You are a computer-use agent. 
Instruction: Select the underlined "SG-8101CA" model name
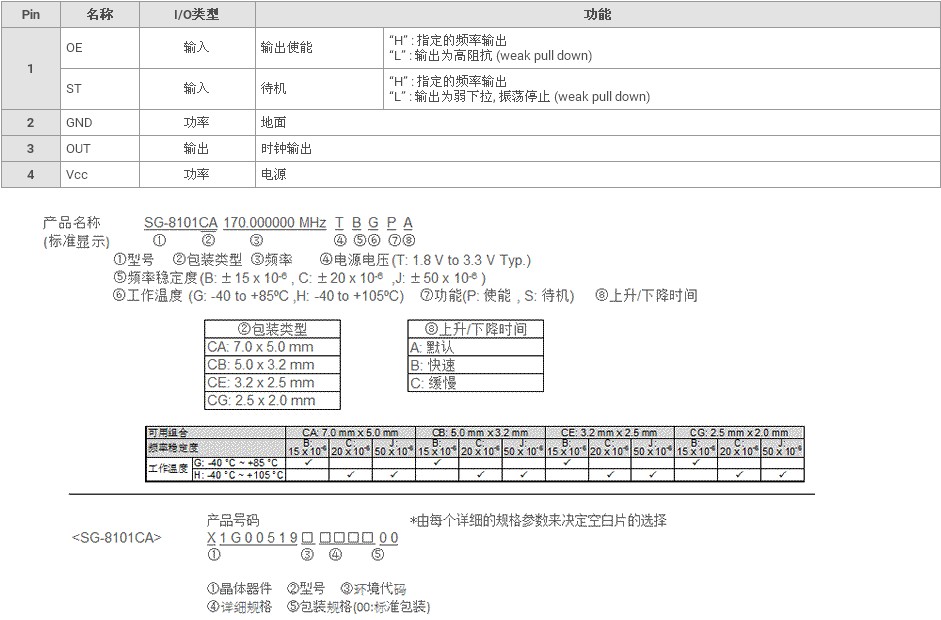click(x=180, y=223)
